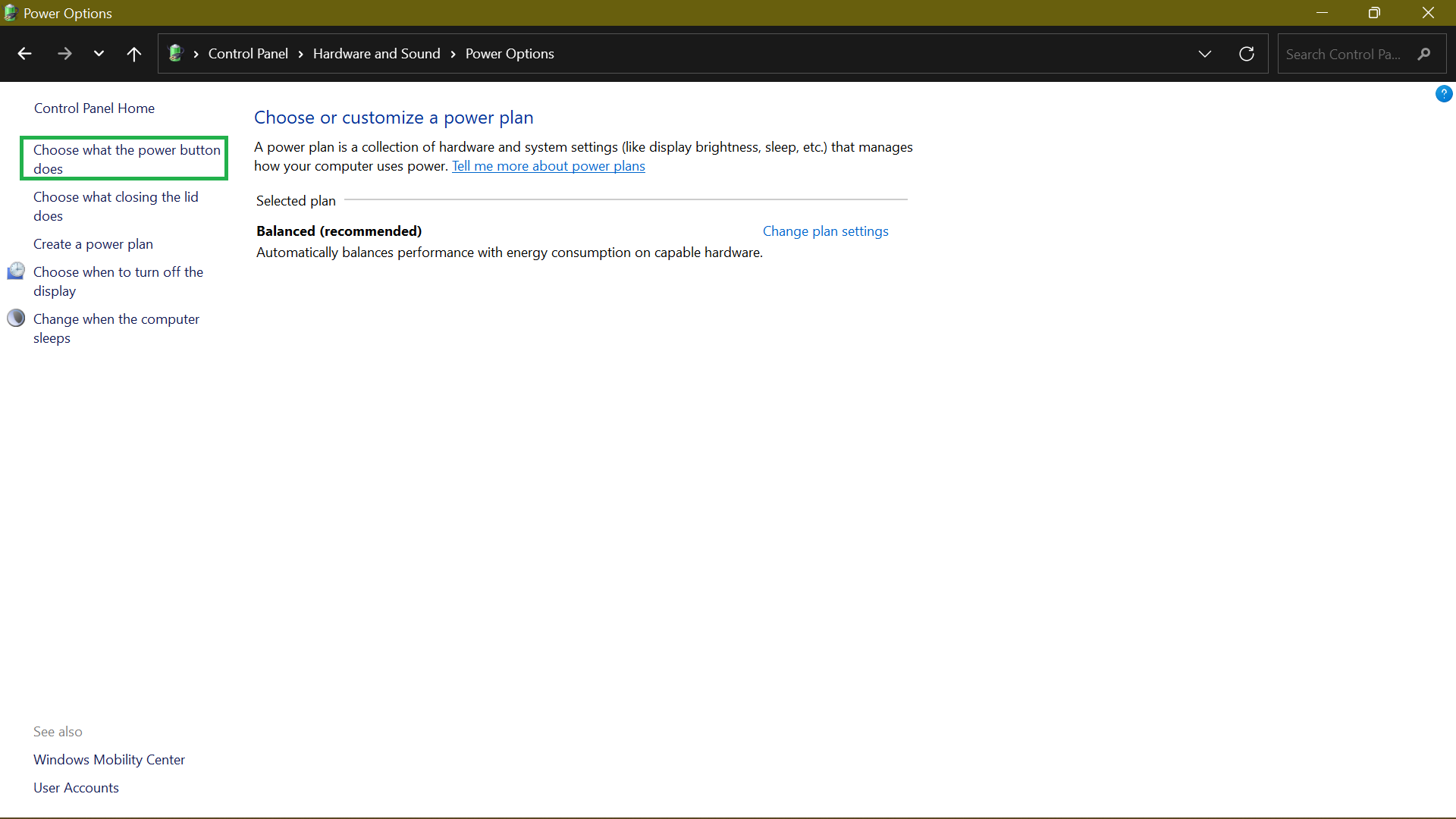Click the forward navigation arrow icon
The height and width of the screenshot is (819, 1456).
point(62,53)
